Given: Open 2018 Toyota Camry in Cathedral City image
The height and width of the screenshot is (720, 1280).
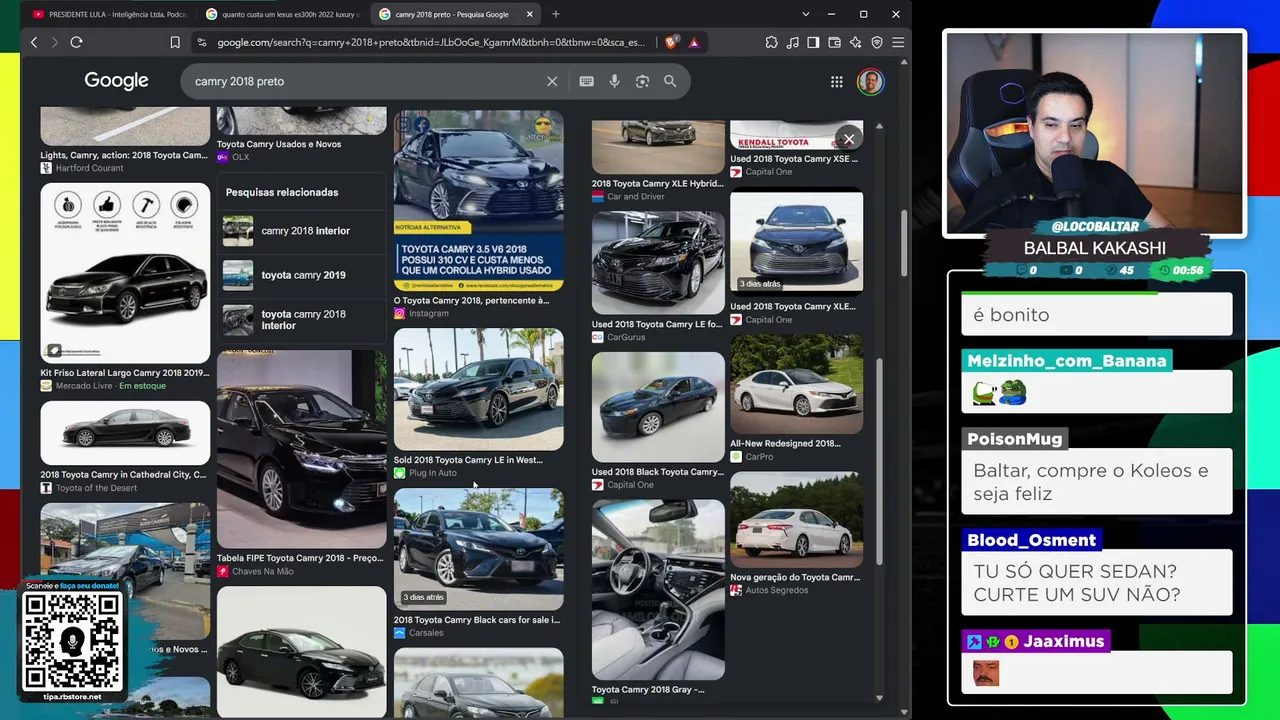Looking at the screenshot, I should pos(125,433).
